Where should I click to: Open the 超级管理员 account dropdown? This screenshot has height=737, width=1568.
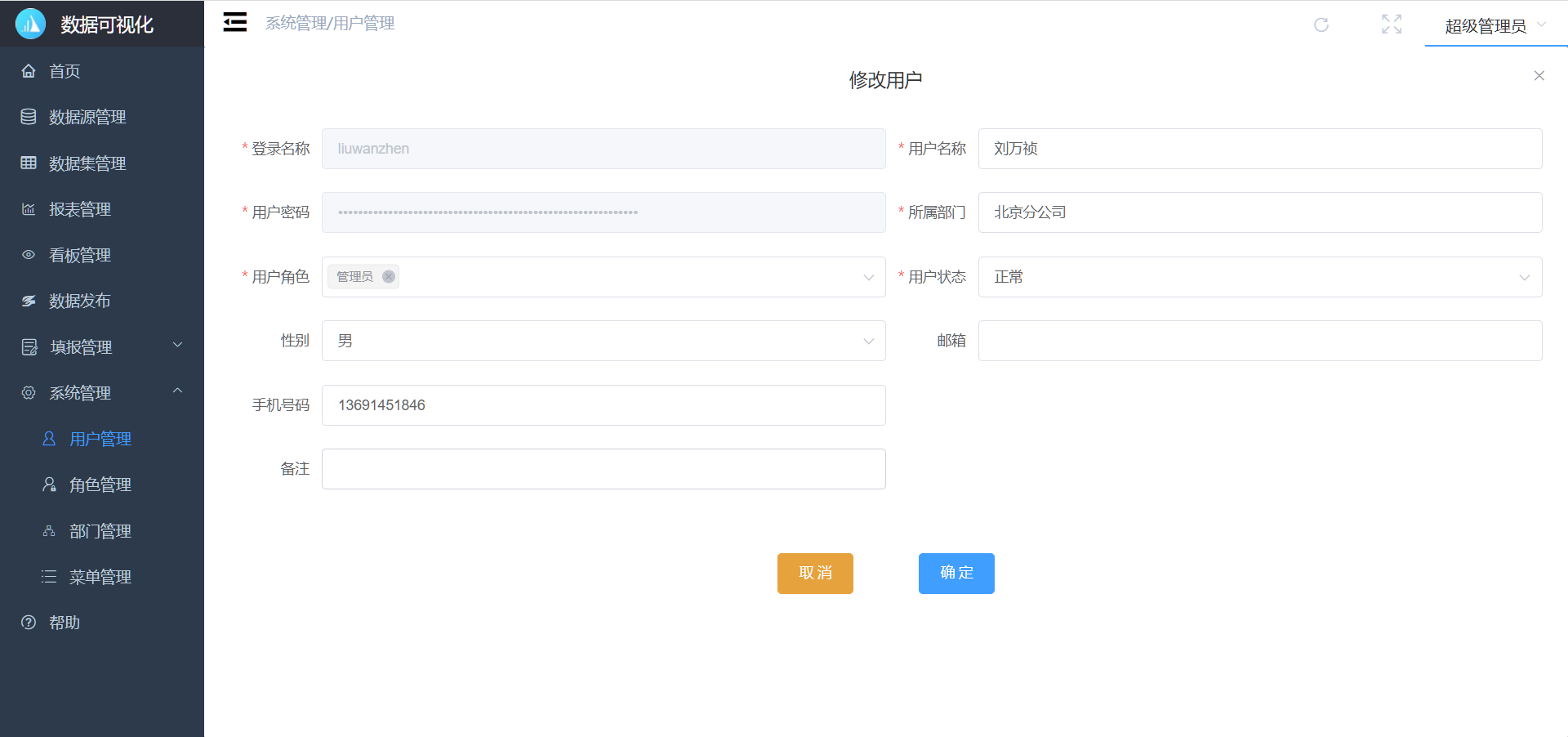[1495, 25]
